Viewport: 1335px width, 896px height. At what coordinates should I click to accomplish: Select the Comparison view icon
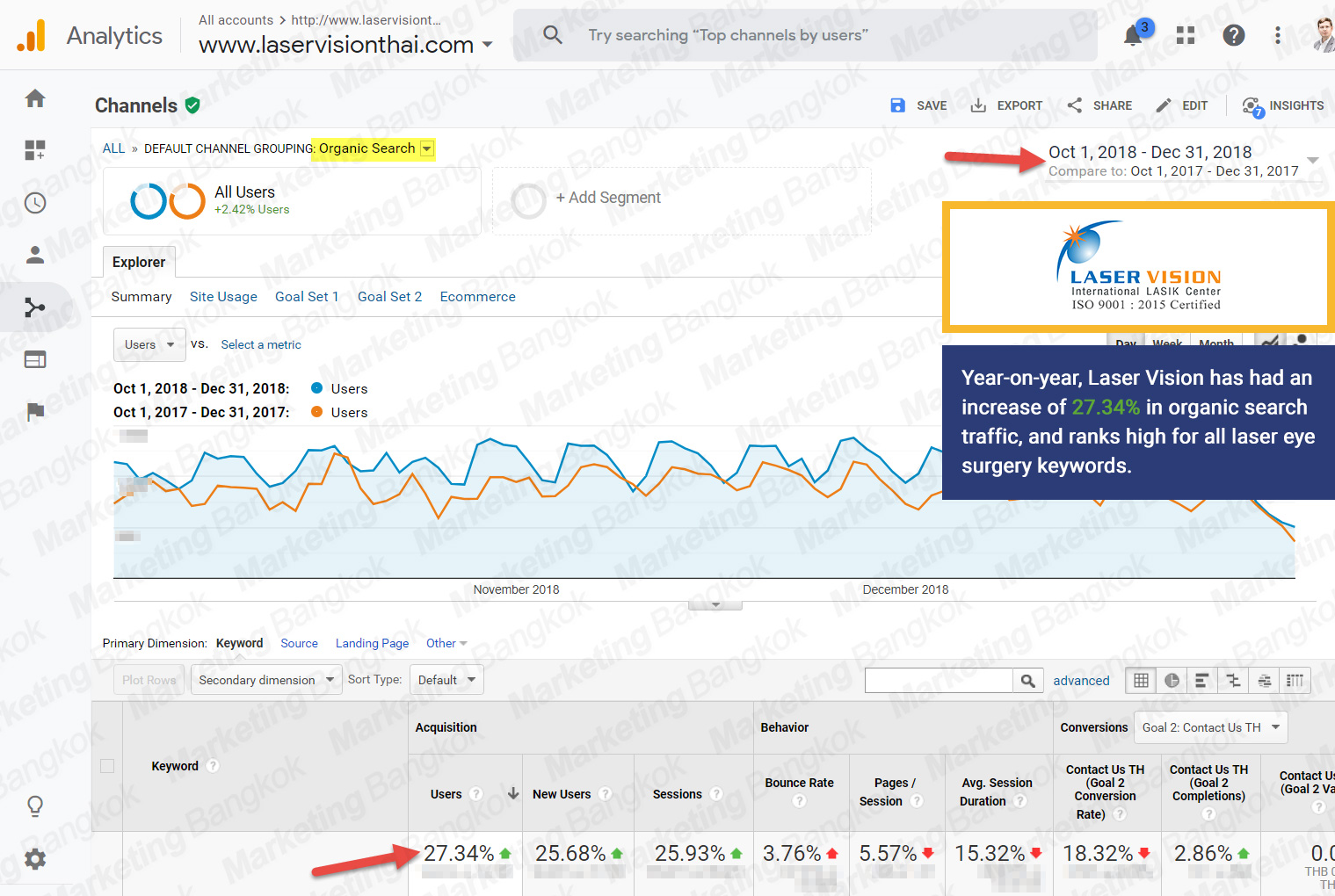(x=1233, y=680)
